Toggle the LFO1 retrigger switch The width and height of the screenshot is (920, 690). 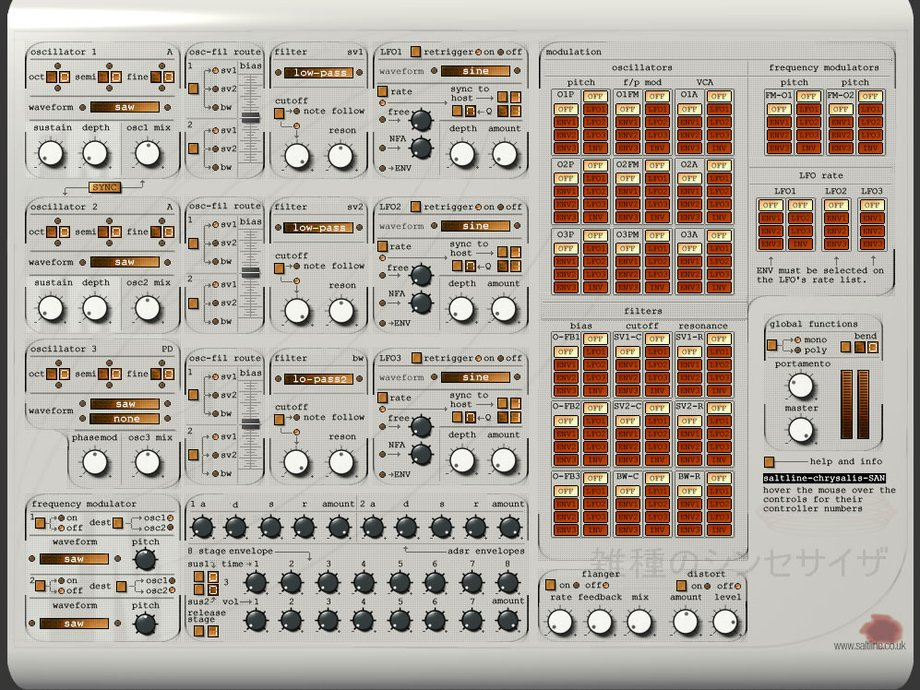pyautogui.click(x=415, y=52)
